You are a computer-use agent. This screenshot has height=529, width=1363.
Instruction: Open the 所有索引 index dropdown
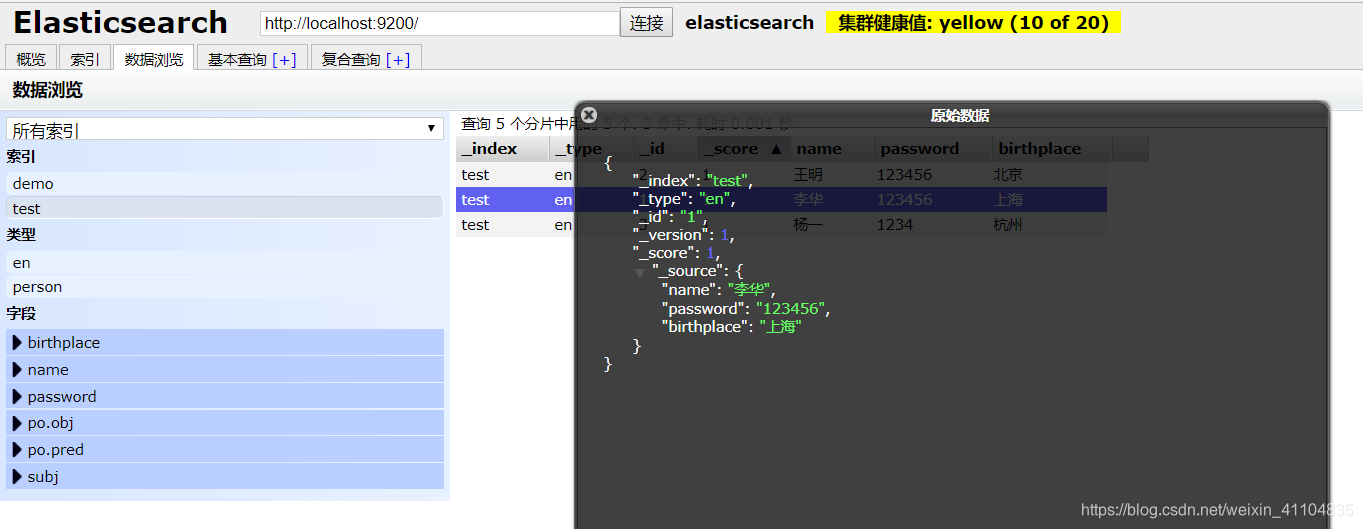coord(225,129)
